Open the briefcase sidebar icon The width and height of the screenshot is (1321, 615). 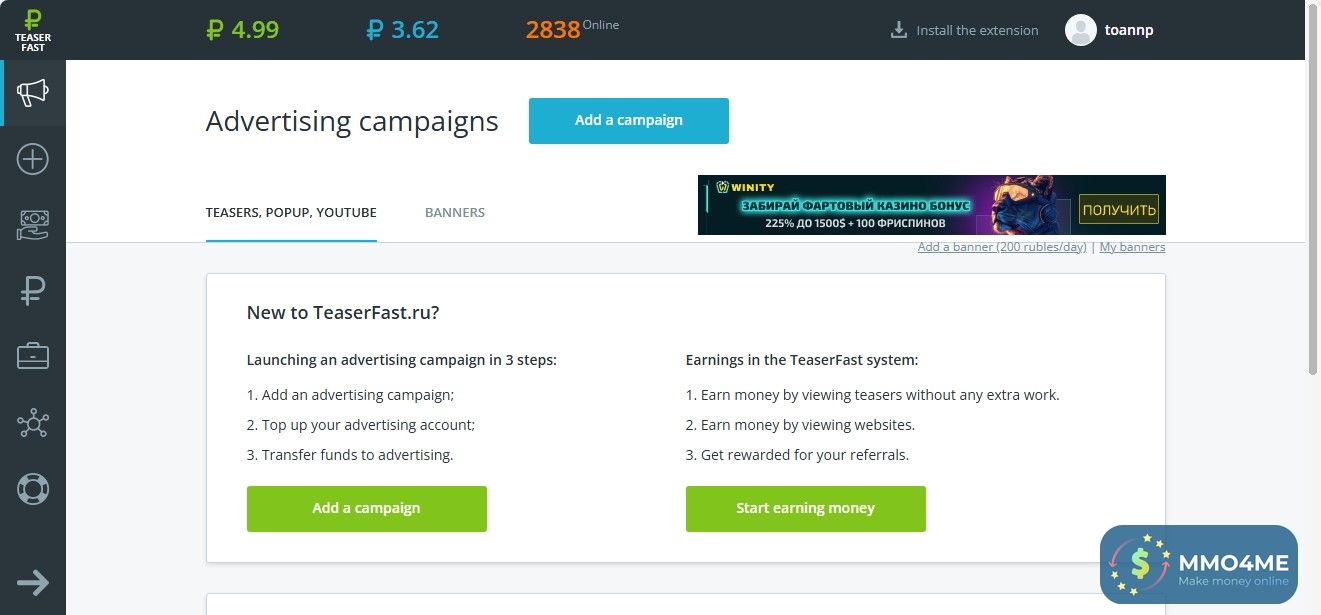click(33, 356)
